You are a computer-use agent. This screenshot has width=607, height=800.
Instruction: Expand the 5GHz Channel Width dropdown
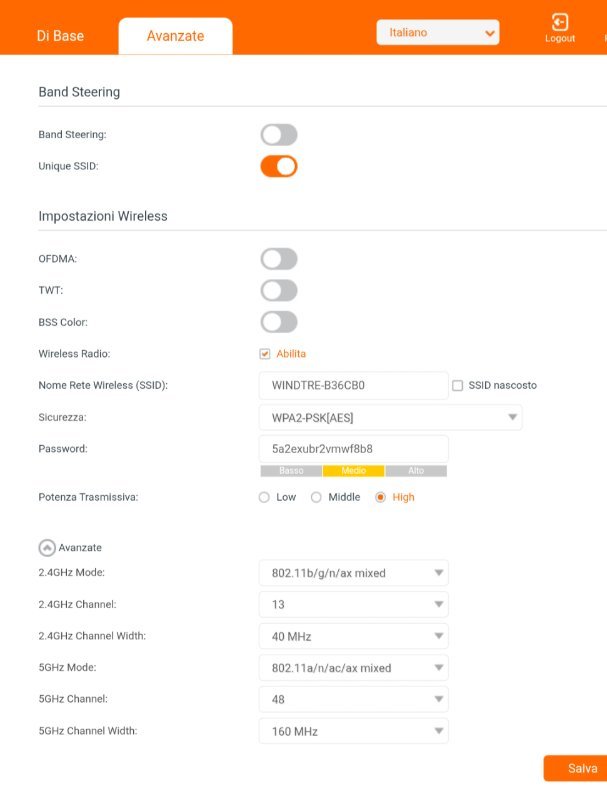point(353,731)
